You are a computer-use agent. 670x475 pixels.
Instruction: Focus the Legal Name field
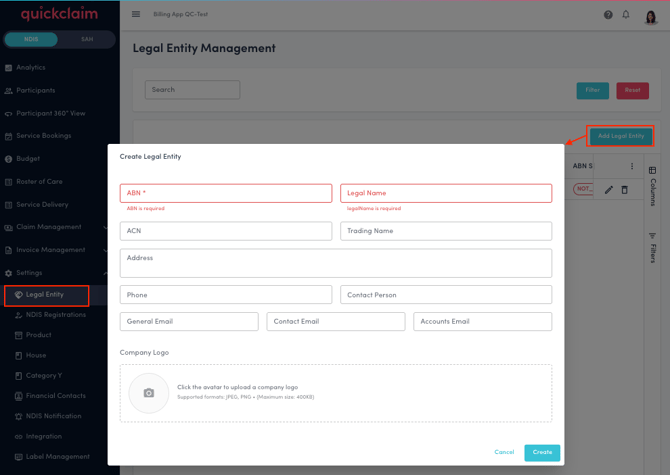click(x=446, y=193)
